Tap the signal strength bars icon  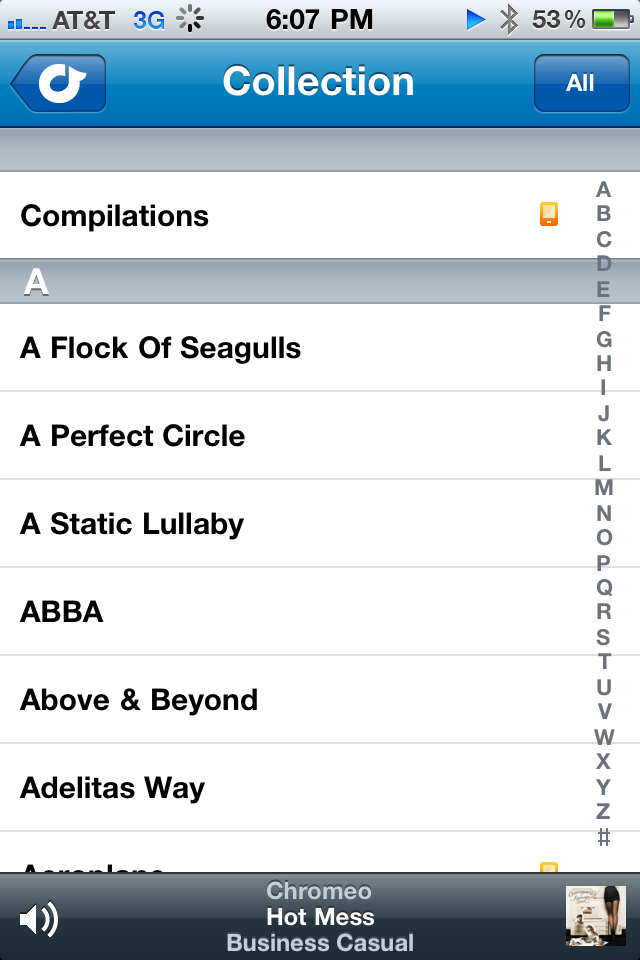click(x=26, y=23)
